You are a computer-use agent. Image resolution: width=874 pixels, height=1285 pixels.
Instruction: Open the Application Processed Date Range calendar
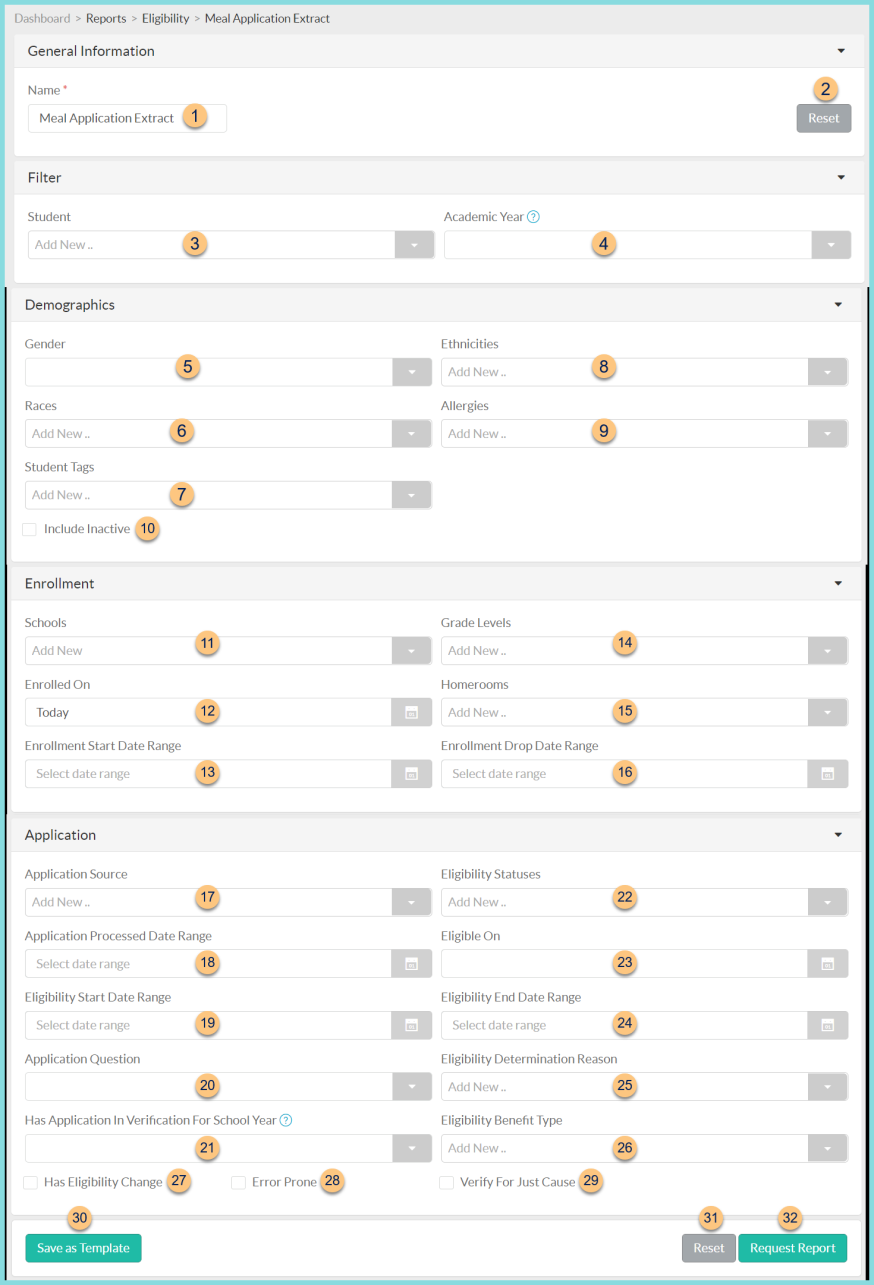411,963
